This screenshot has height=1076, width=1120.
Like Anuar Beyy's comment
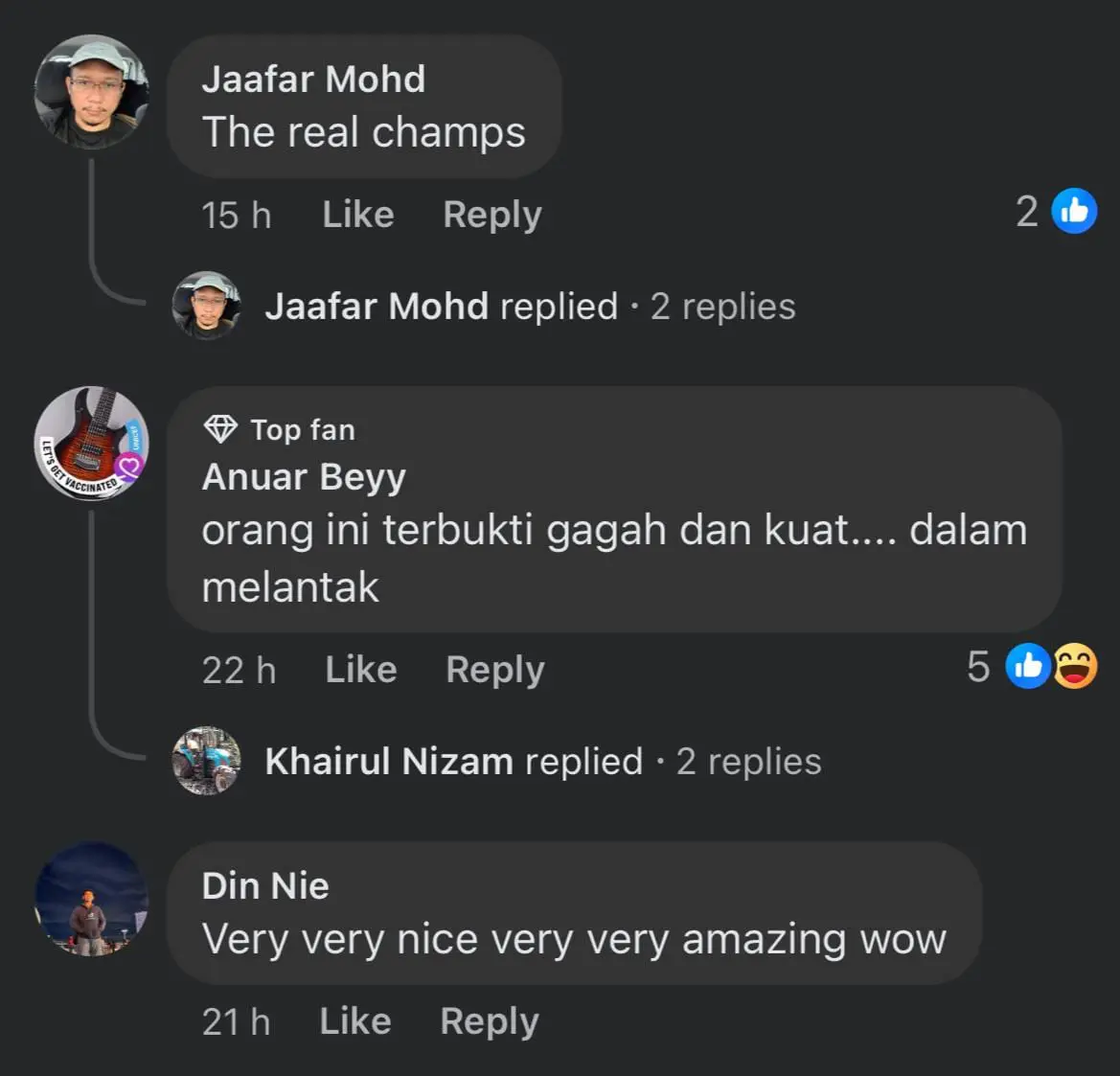pyautogui.click(x=360, y=670)
